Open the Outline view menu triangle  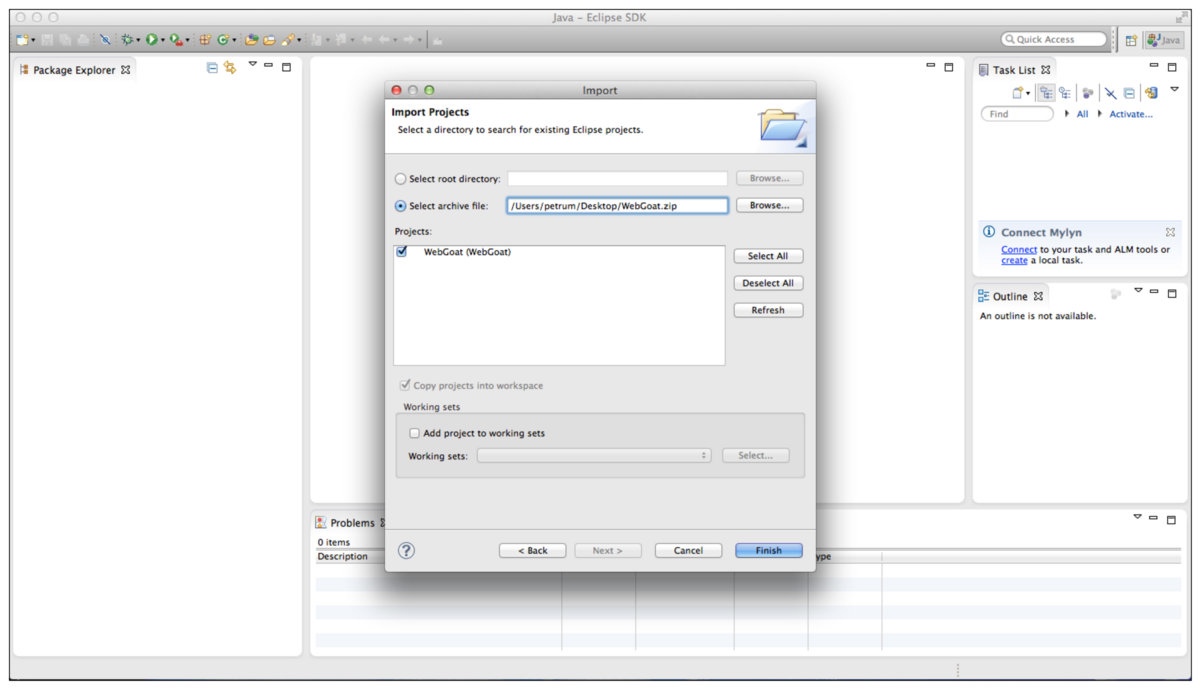point(1138,292)
